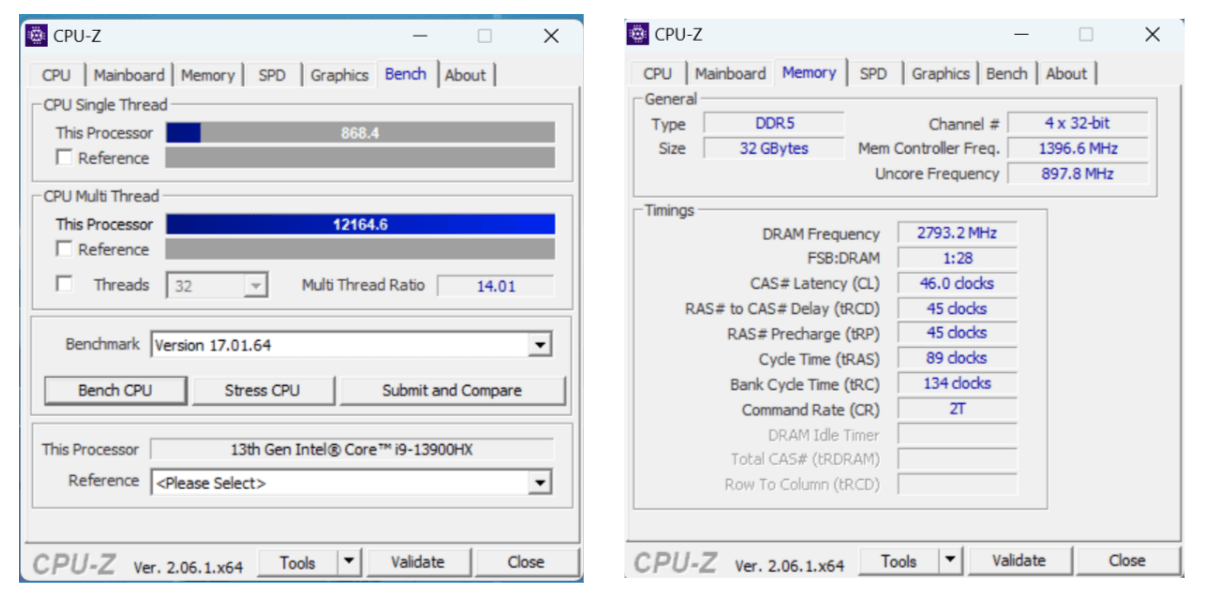Image resolution: width=1206 pixels, height=600 pixels.
Task: Click Validate in the Memory window
Action: (x=1018, y=561)
